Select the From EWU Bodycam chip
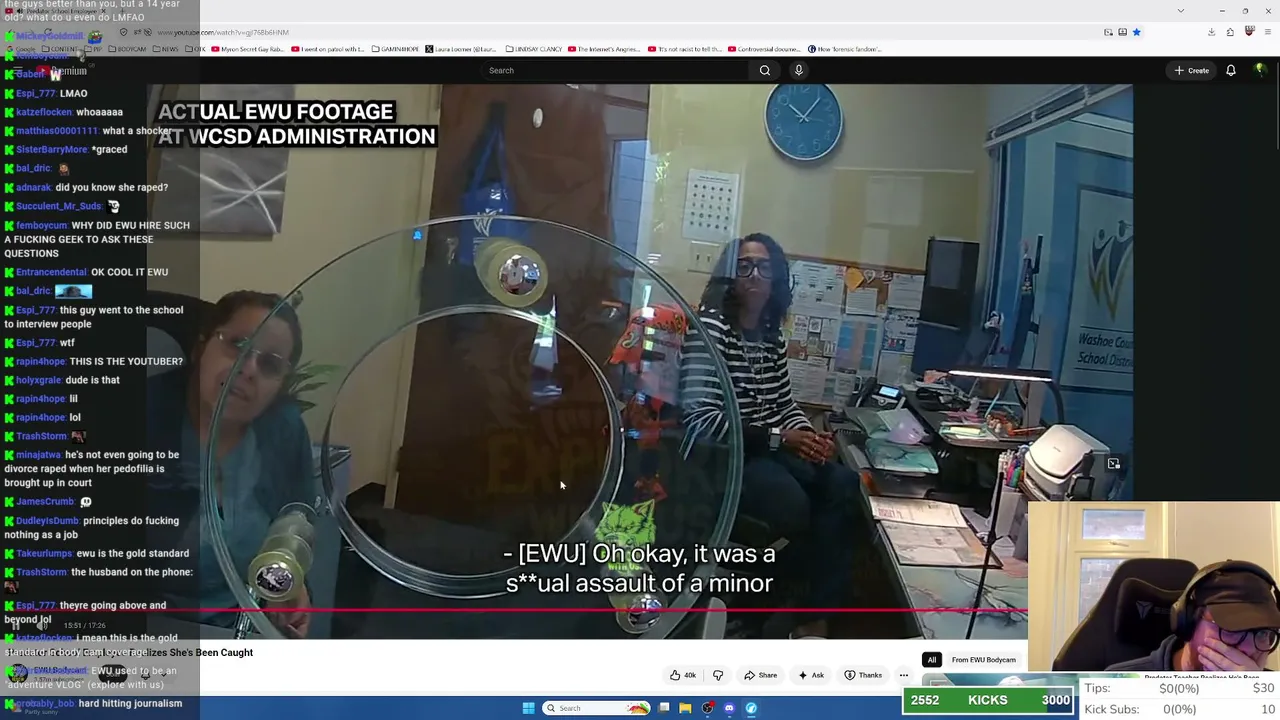 click(984, 660)
